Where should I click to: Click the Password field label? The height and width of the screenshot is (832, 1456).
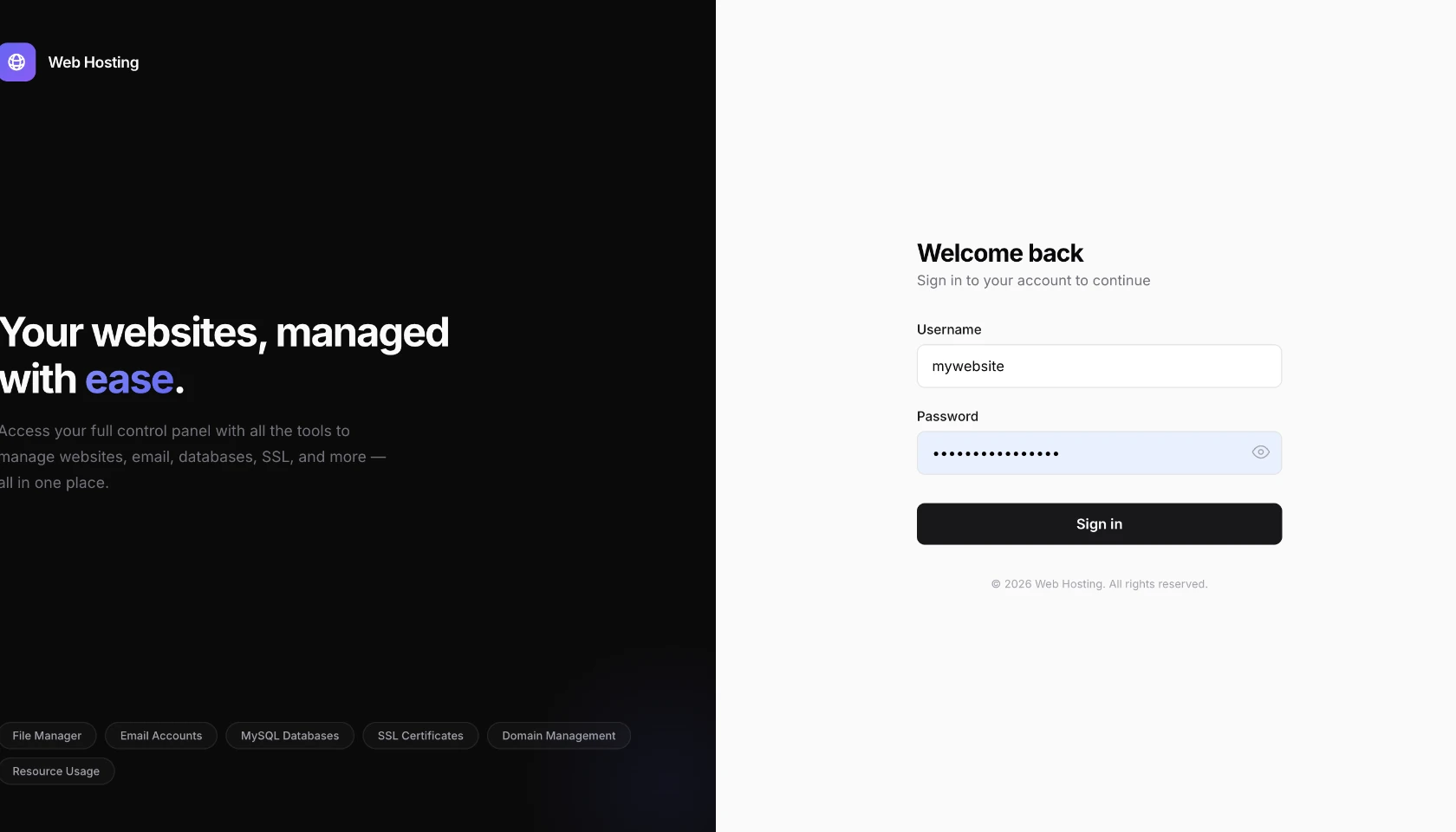(x=947, y=416)
